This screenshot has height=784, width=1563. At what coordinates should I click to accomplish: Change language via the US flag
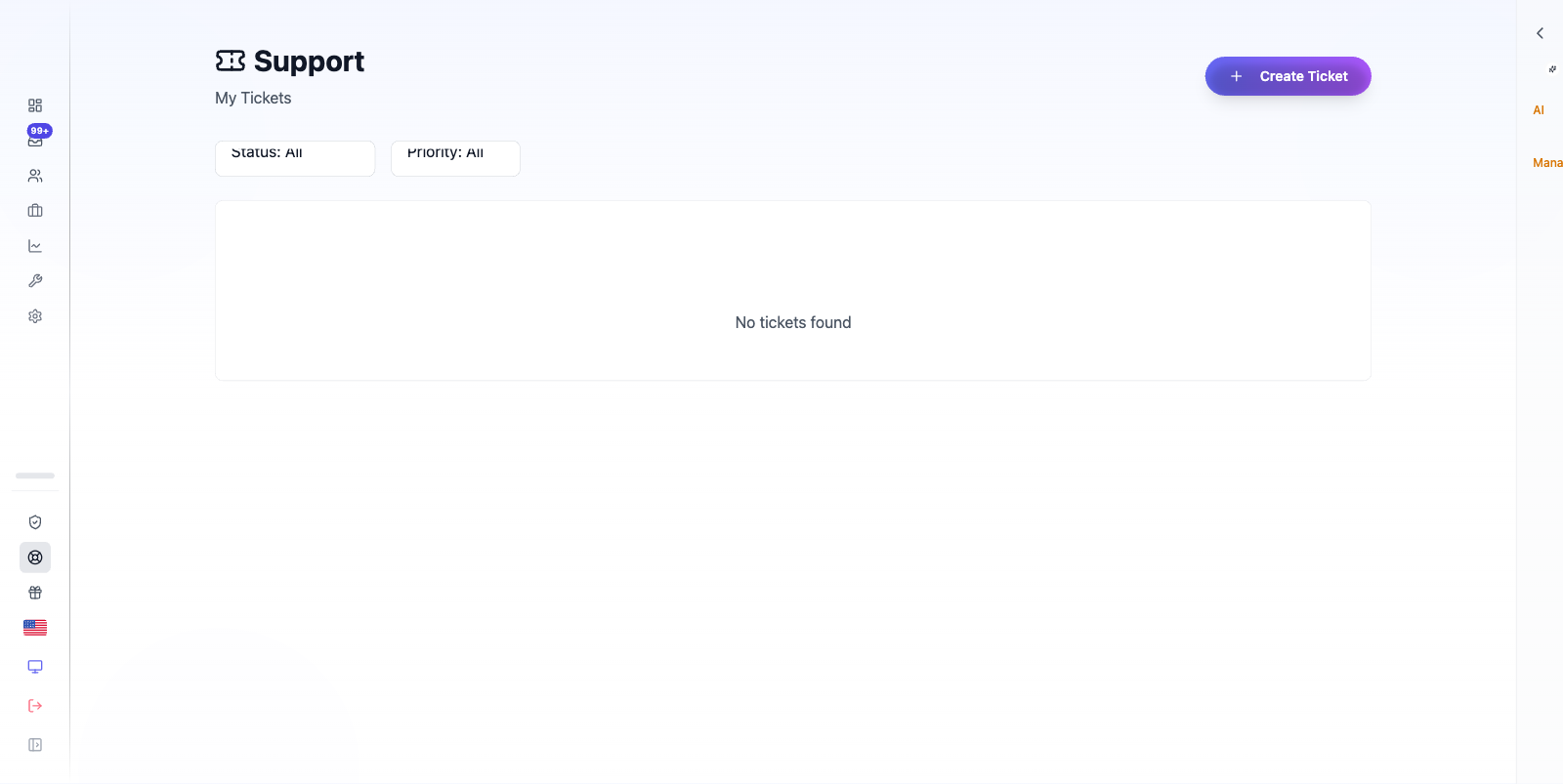[35, 628]
